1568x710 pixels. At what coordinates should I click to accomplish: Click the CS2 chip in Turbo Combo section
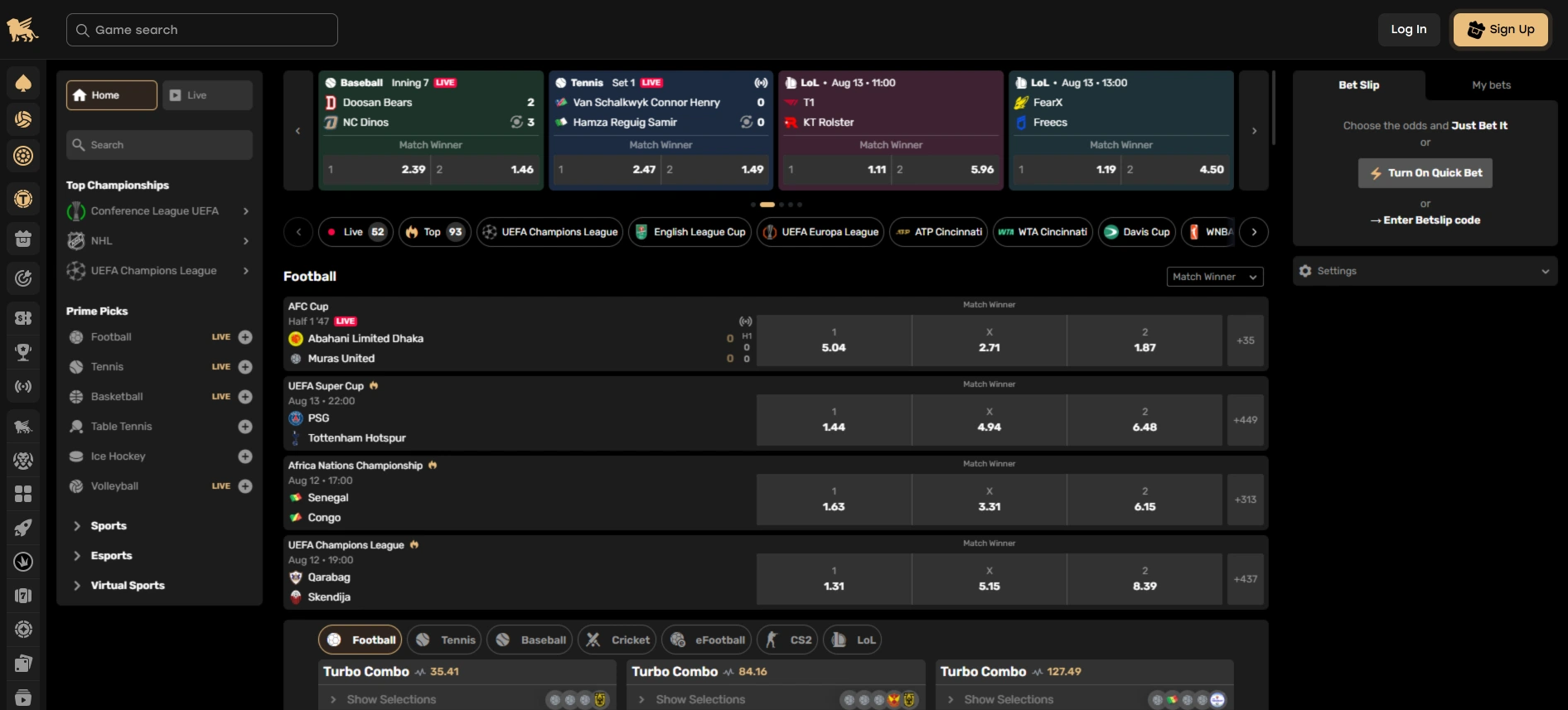(x=787, y=640)
